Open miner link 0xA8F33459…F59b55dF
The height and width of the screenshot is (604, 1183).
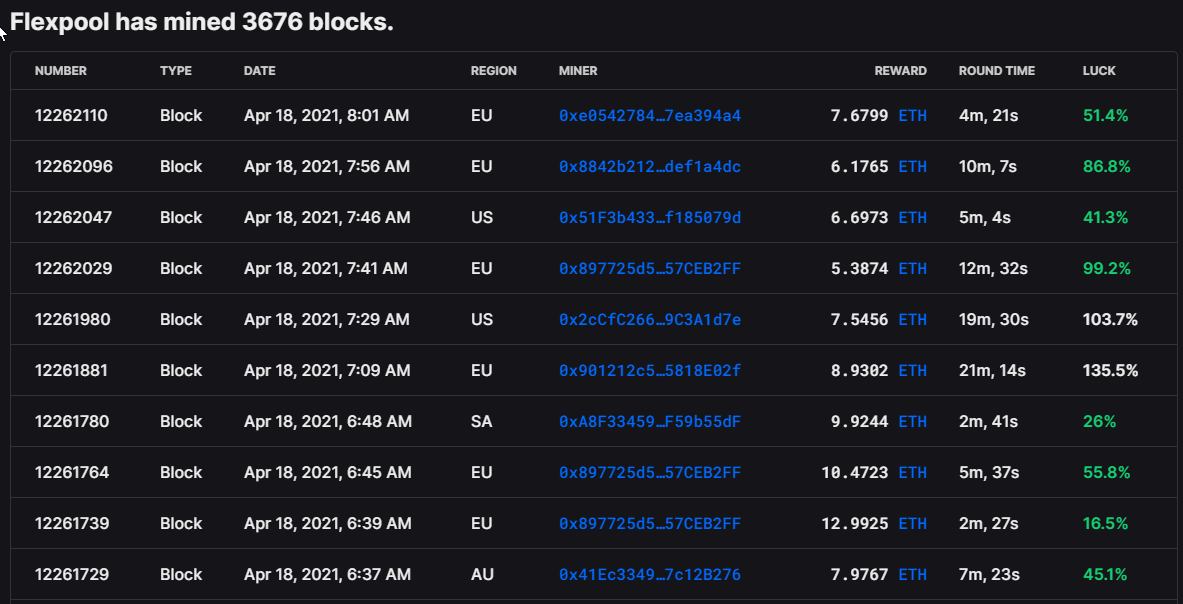pyautogui.click(x=650, y=422)
